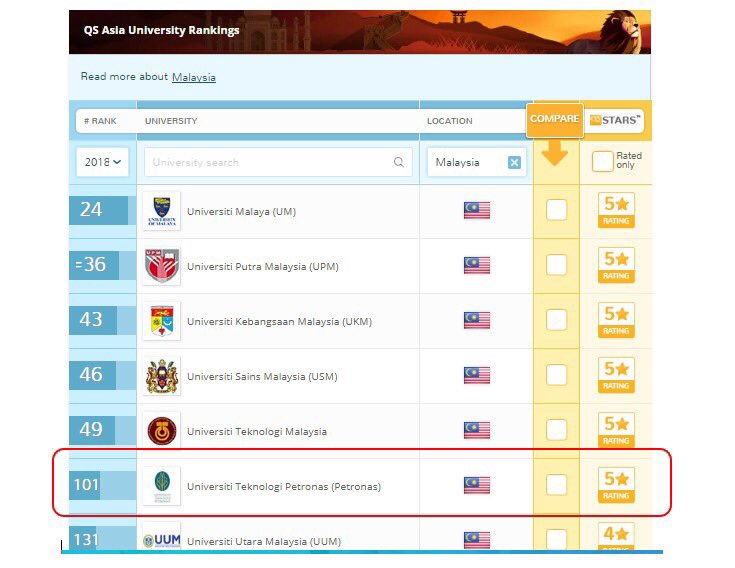Click the Universiti Teknologi Malaysia round logo

point(162,431)
